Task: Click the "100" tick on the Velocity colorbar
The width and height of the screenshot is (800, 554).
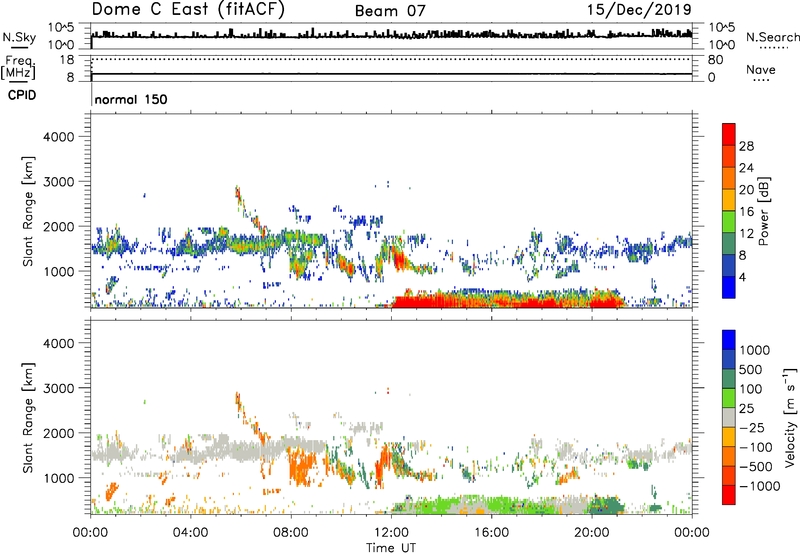Action: (x=751, y=389)
